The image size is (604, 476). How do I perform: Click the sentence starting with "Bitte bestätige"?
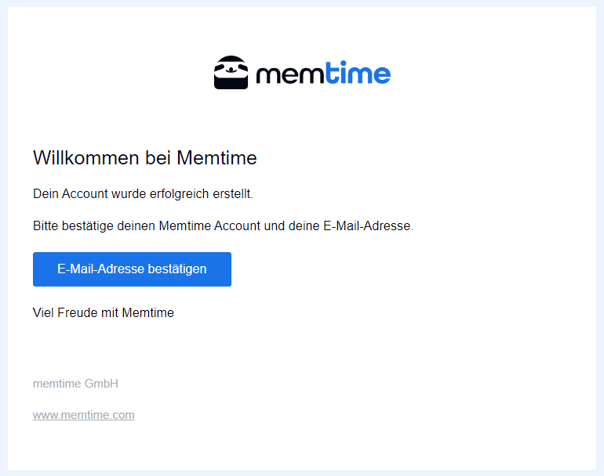(x=223, y=226)
